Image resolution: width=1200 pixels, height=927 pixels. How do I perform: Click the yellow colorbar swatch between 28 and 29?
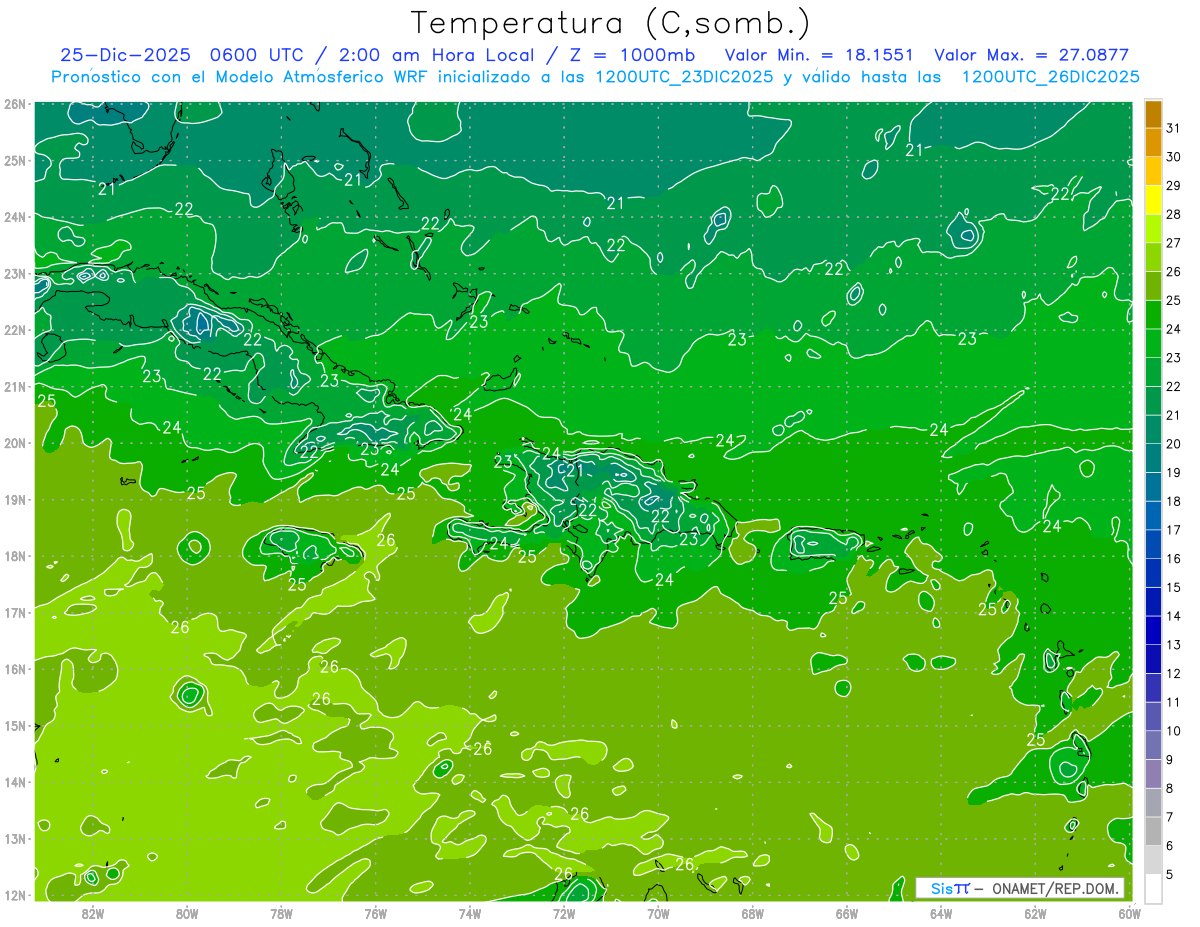(1153, 200)
